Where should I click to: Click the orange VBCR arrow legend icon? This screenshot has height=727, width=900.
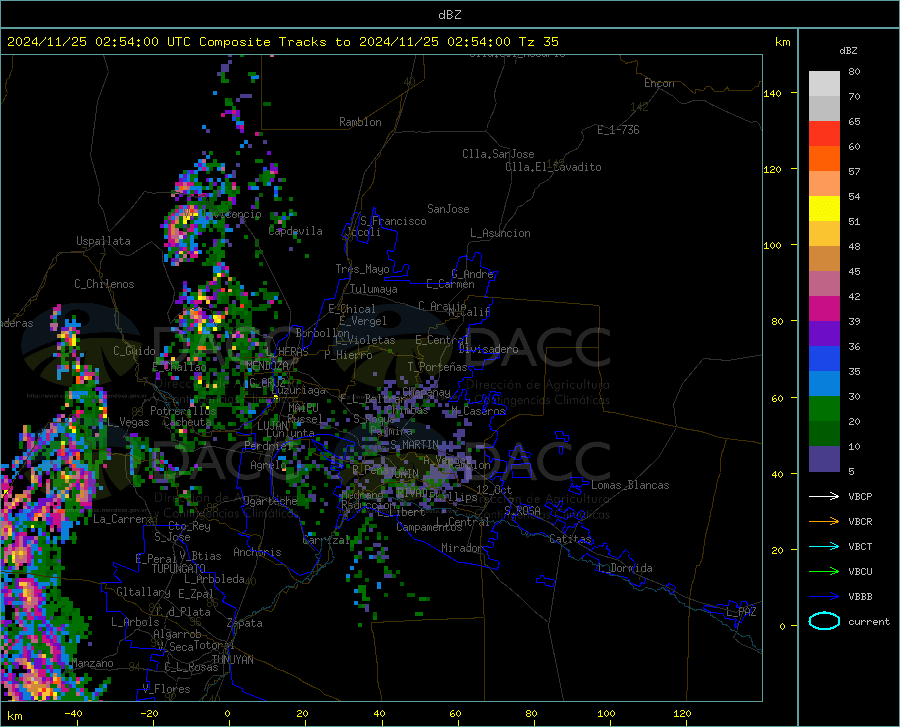tap(824, 522)
